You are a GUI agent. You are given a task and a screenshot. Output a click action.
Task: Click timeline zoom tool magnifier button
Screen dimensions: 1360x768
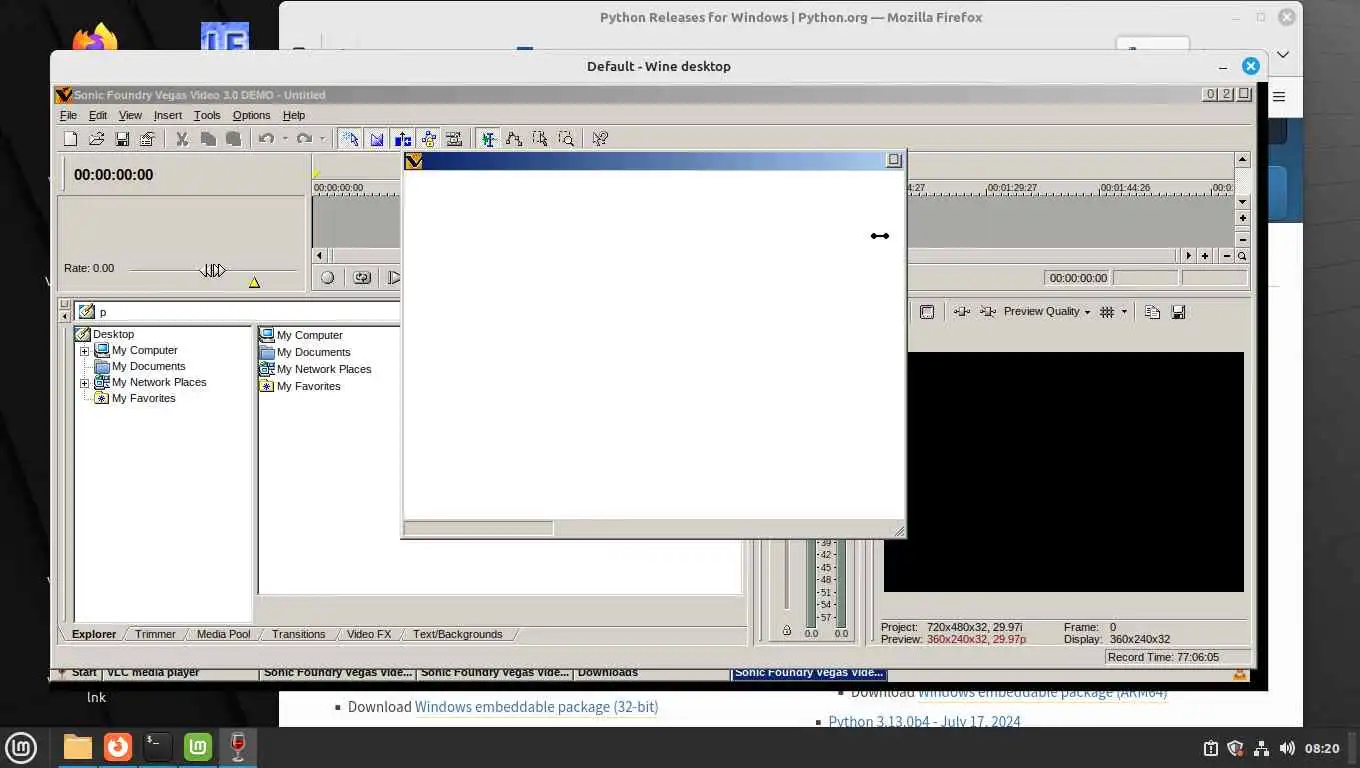1242,256
